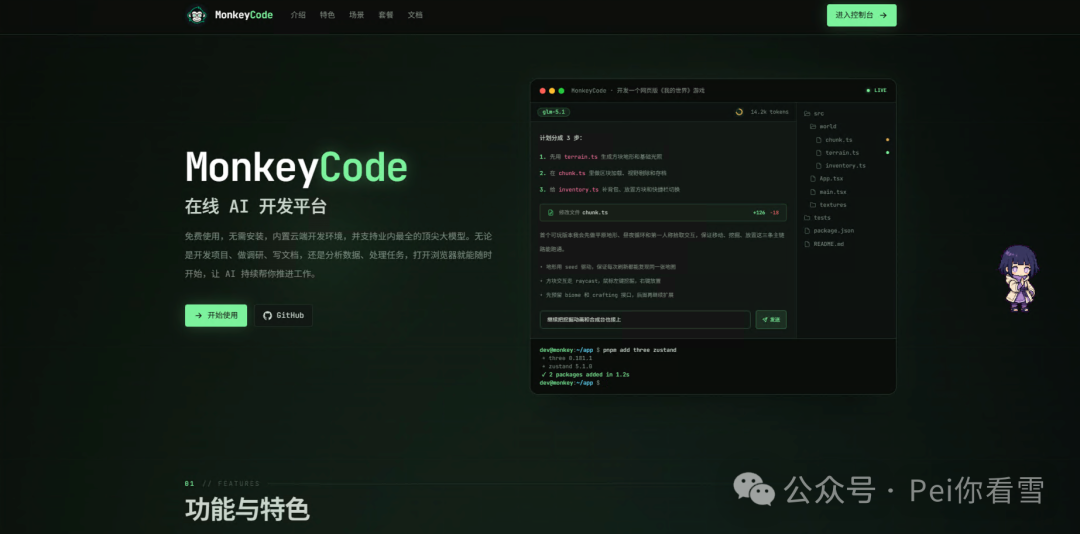The height and width of the screenshot is (534, 1080).
Task: Click the inventory.ts mention in plan step 3
Action: click(579, 189)
